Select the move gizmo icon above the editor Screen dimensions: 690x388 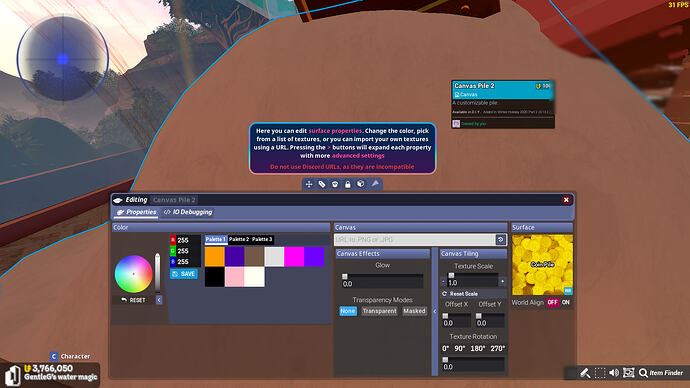point(309,184)
